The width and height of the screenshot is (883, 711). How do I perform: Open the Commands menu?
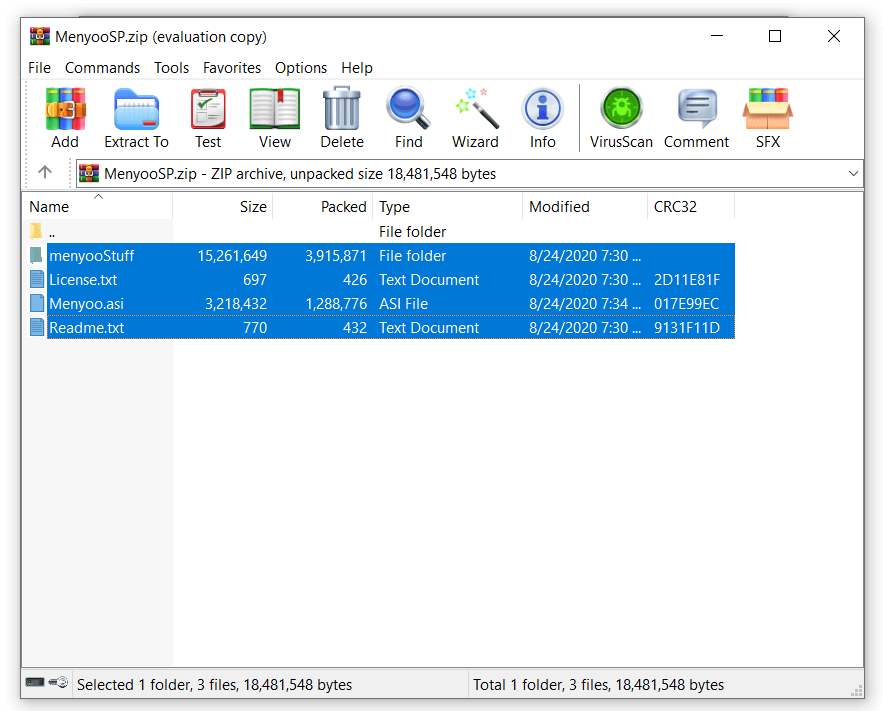pyautogui.click(x=102, y=68)
